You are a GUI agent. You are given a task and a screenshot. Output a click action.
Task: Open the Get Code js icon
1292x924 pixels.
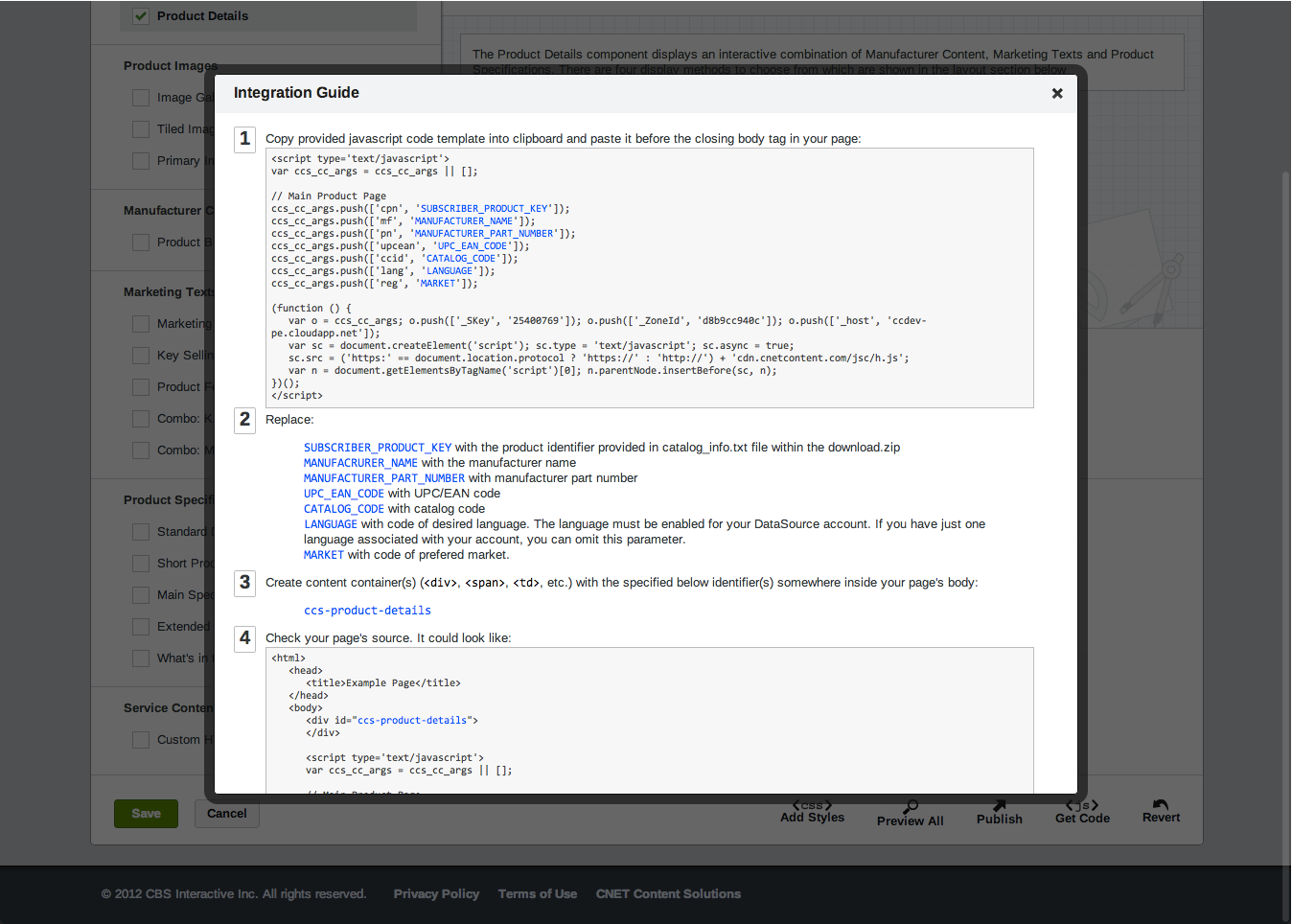click(1082, 805)
